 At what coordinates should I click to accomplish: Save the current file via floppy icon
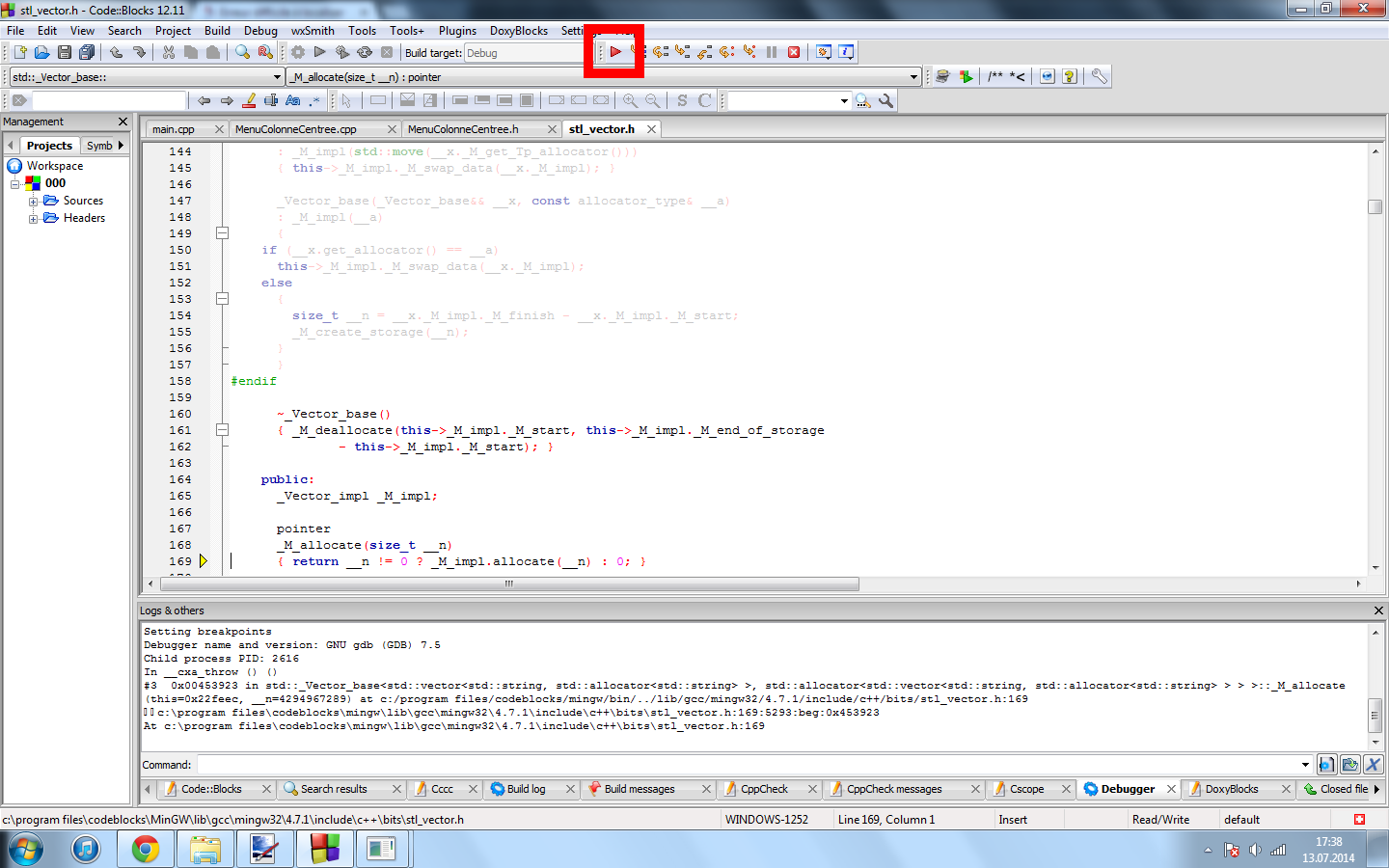[64, 52]
